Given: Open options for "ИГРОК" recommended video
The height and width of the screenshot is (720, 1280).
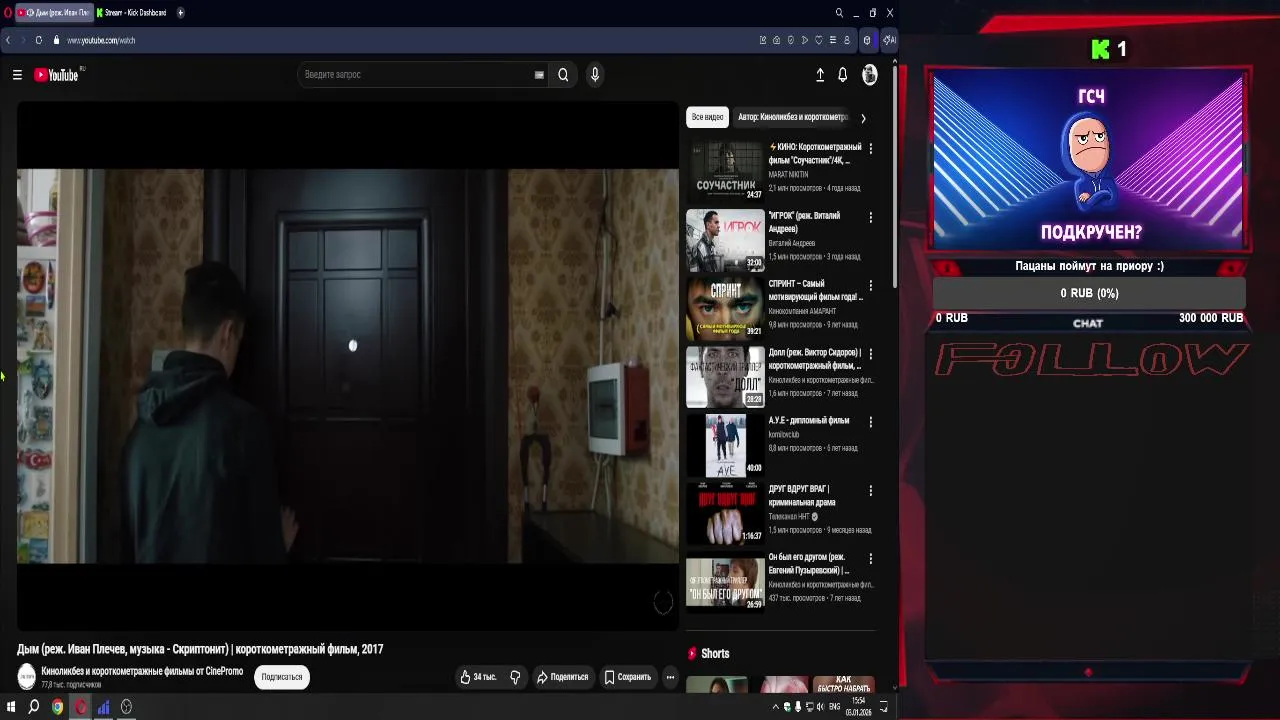Looking at the screenshot, I should point(870,217).
